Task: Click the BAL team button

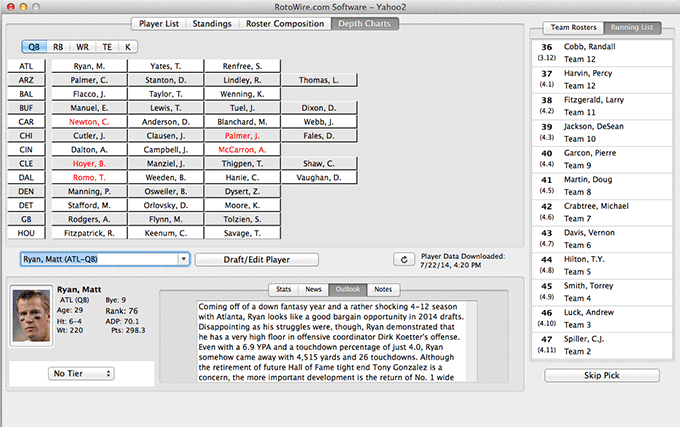Action: tap(26, 94)
